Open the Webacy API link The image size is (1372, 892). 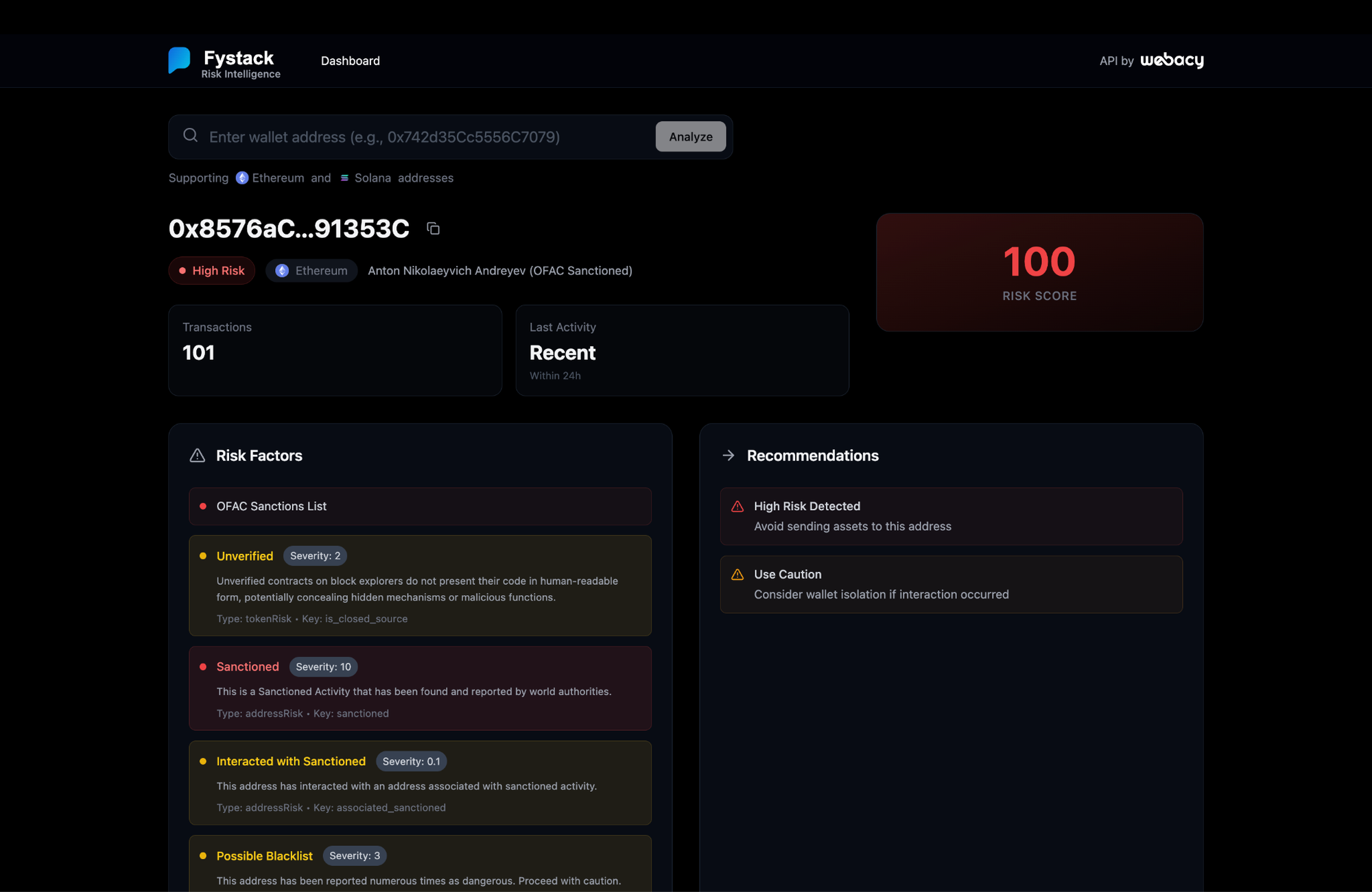tap(1172, 60)
